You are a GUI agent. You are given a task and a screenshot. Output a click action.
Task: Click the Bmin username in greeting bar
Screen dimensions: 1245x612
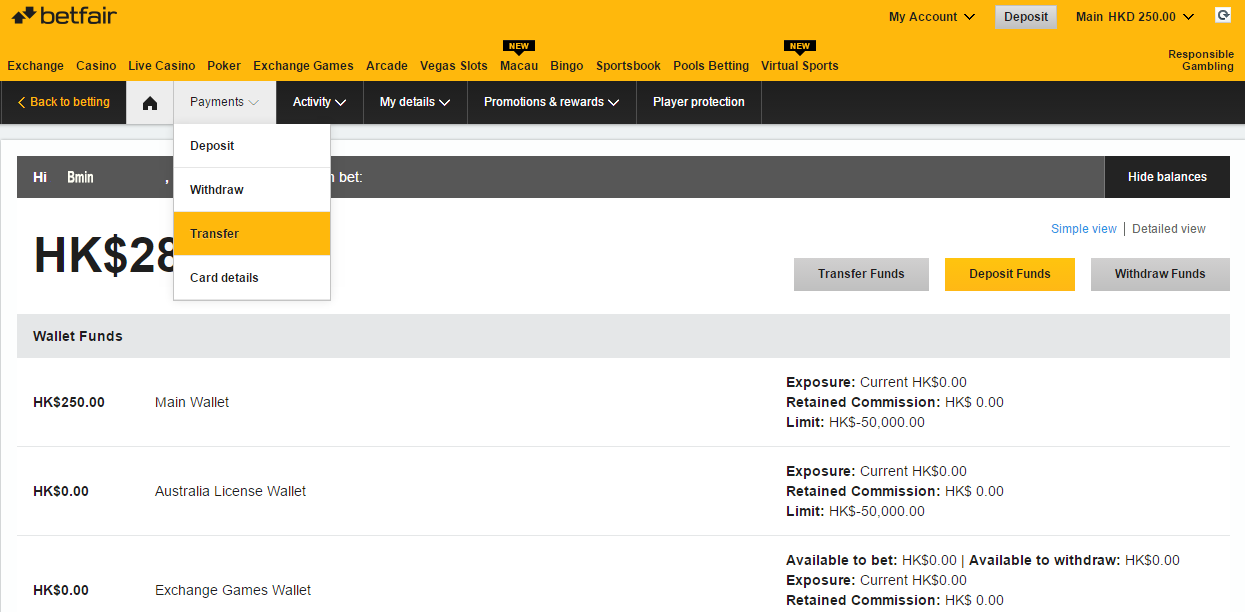point(80,177)
